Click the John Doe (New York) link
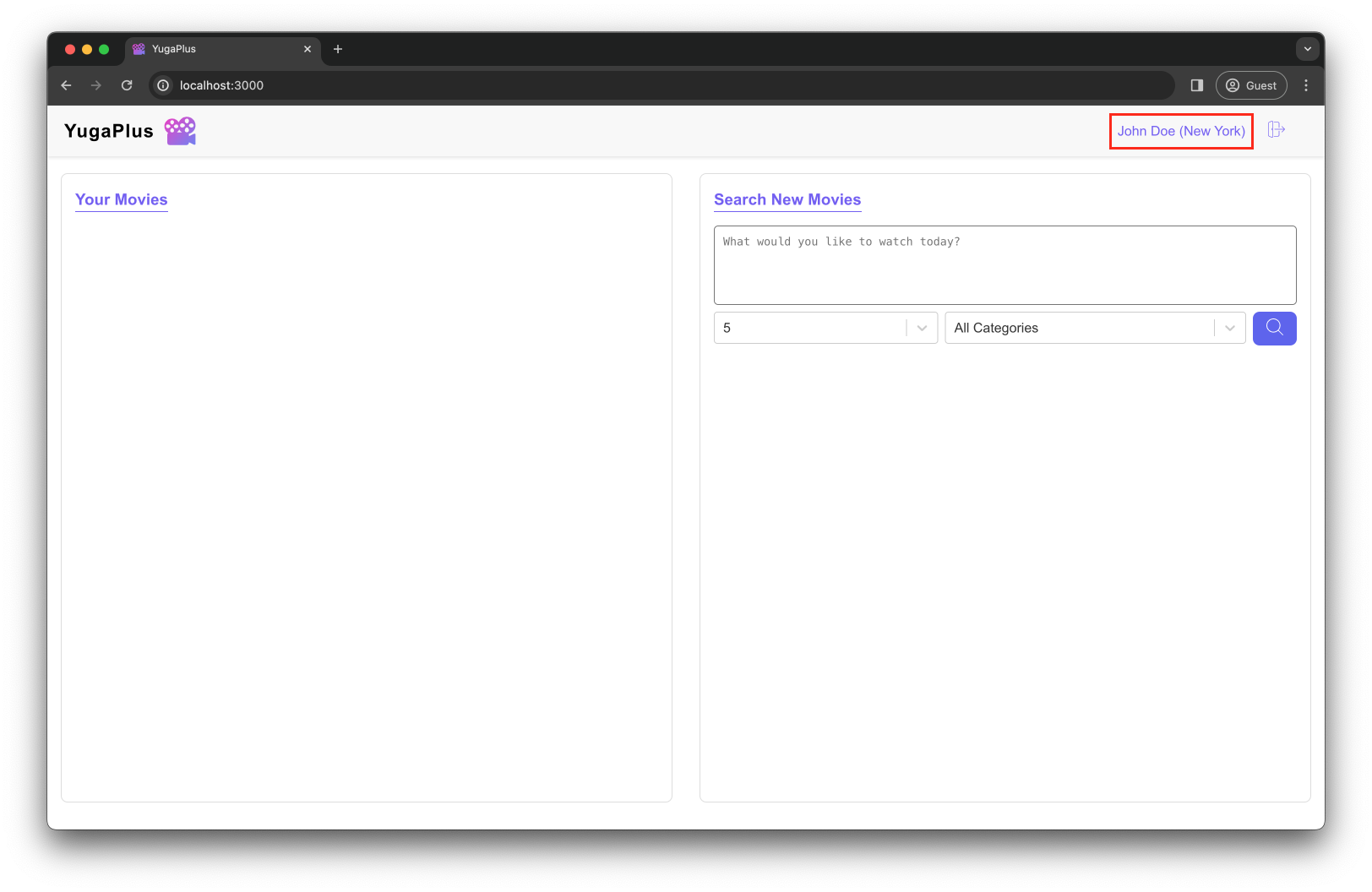Screen dimensions: 1372x892 tap(1180, 131)
